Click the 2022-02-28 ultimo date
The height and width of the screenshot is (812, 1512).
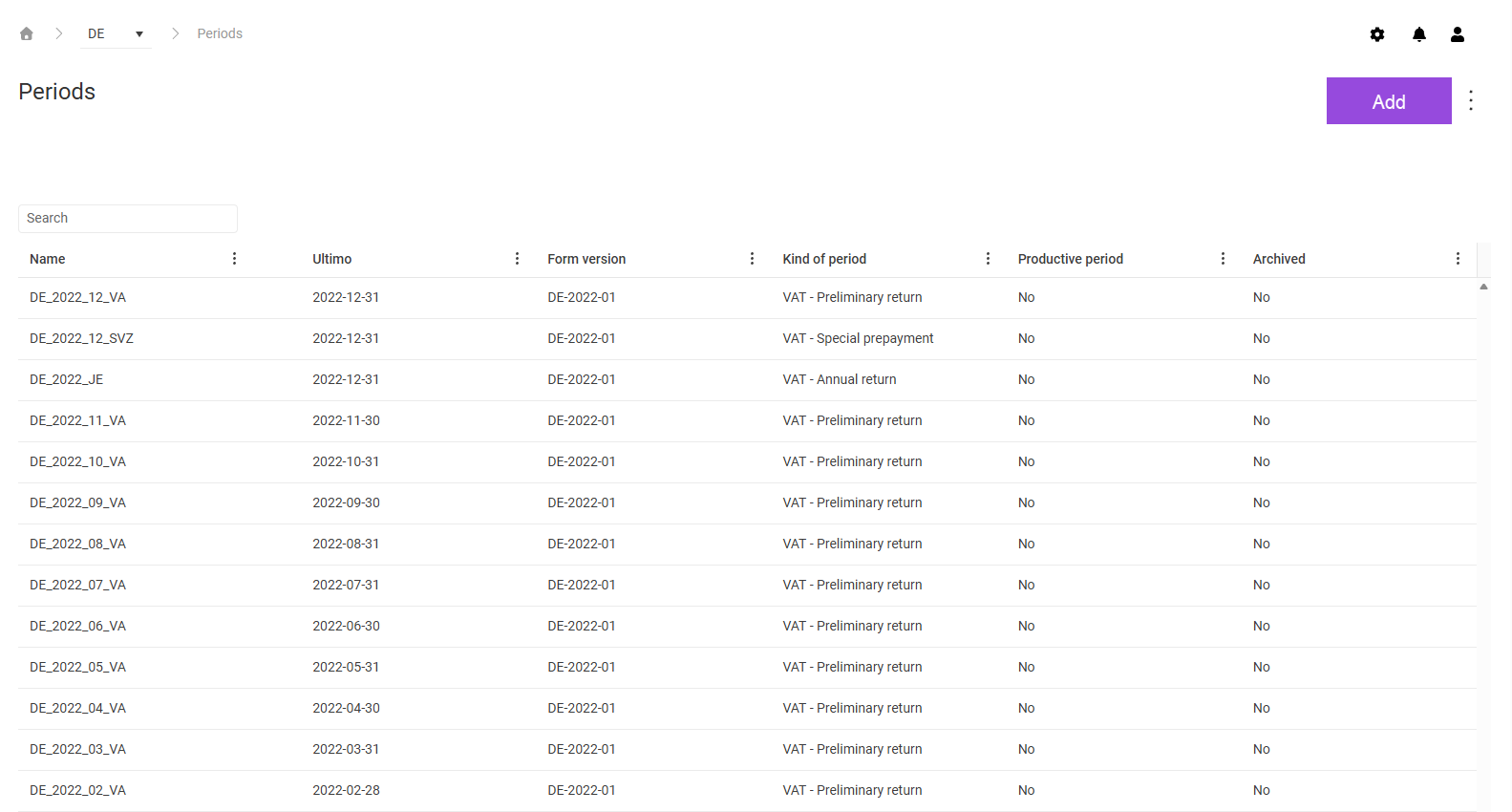[346, 790]
